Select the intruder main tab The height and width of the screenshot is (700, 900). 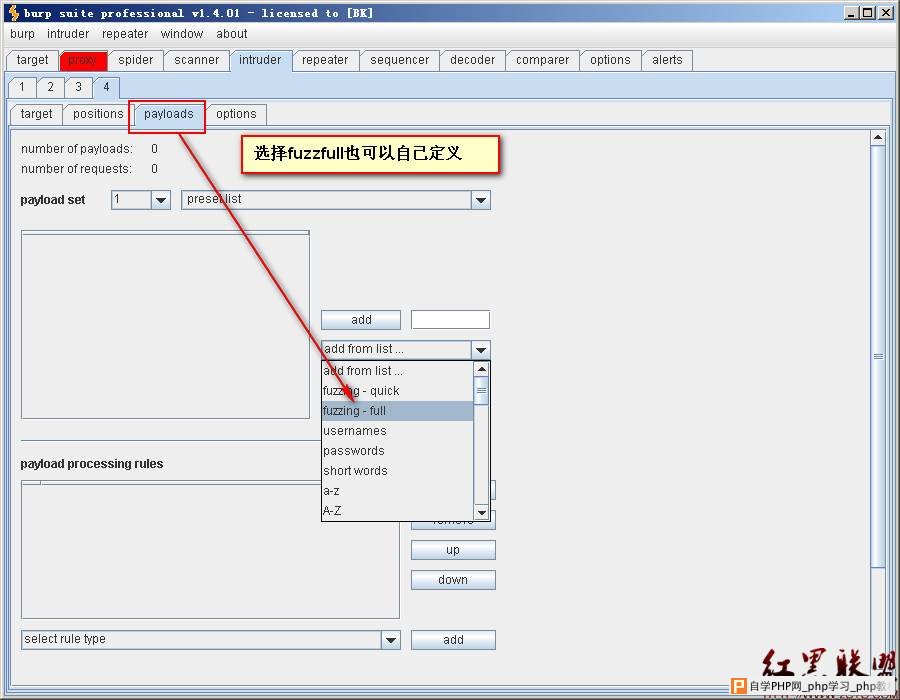point(260,60)
